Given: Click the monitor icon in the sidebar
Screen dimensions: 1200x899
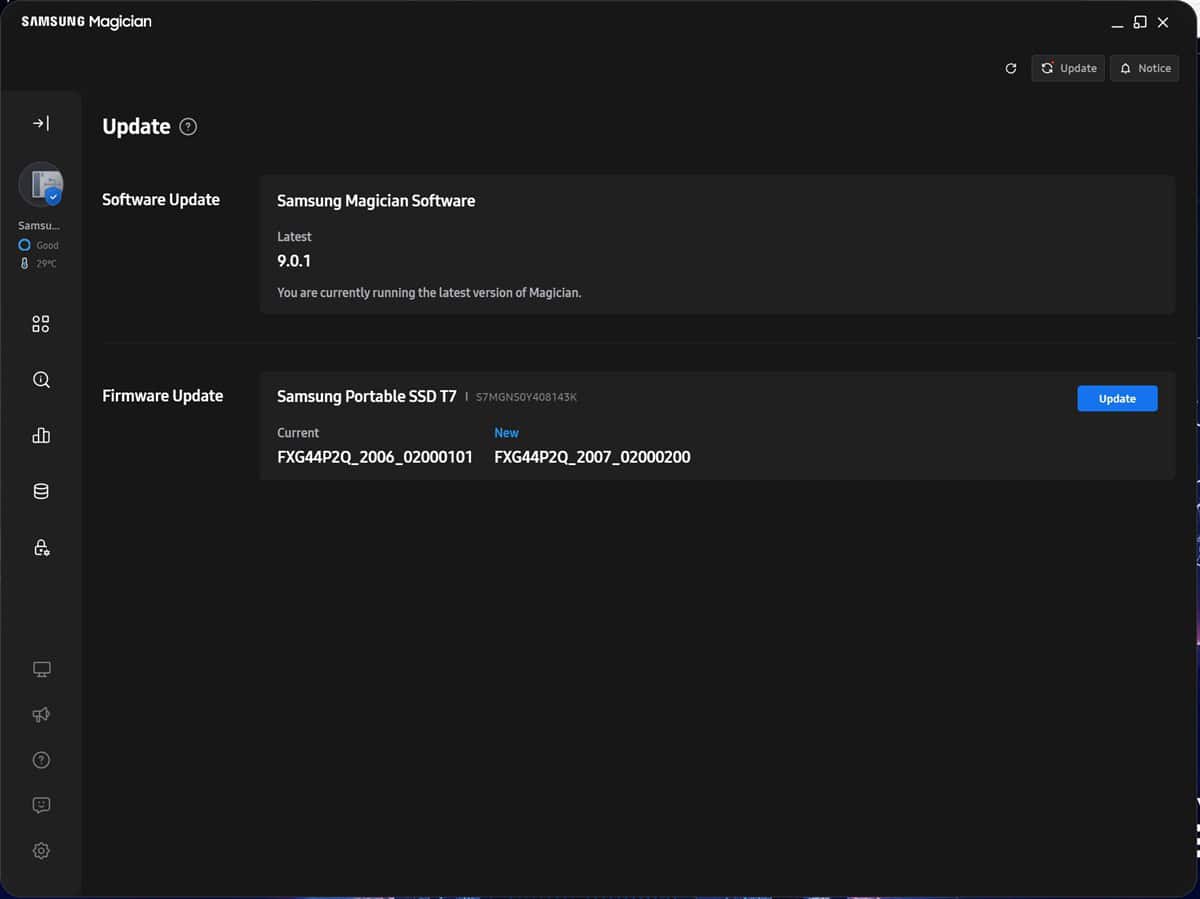Looking at the screenshot, I should 41,669.
